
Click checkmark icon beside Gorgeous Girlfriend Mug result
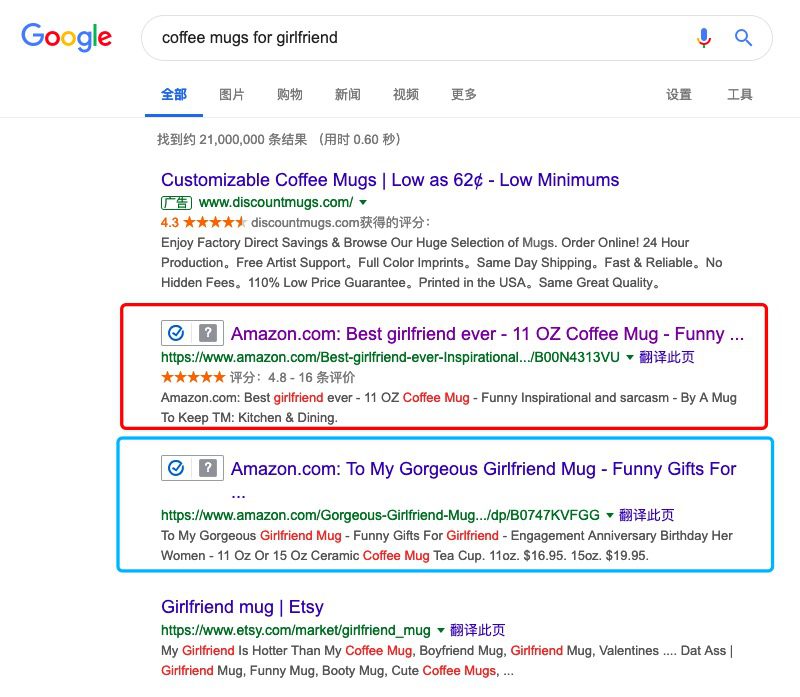tap(176, 468)
